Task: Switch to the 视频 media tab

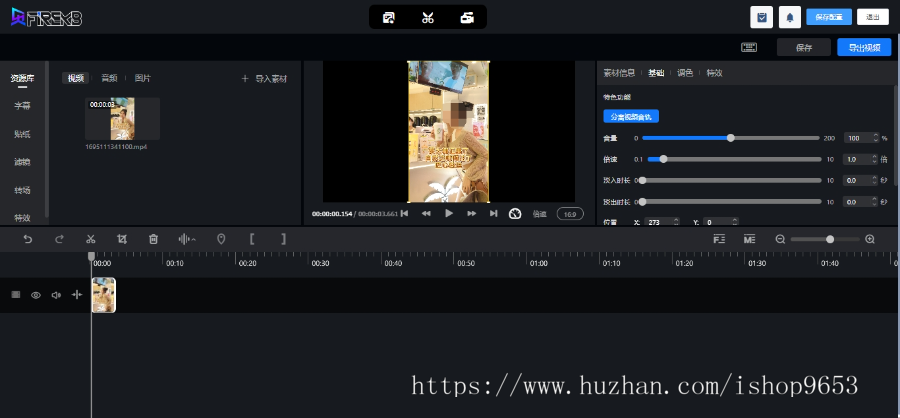Action: click(76, 78)
